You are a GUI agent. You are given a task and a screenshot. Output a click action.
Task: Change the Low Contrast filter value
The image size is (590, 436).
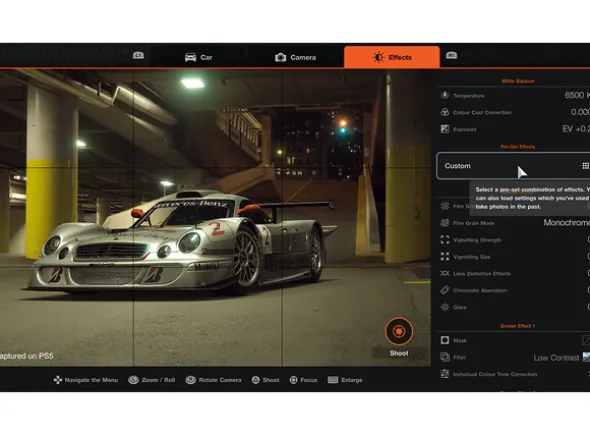557,358
